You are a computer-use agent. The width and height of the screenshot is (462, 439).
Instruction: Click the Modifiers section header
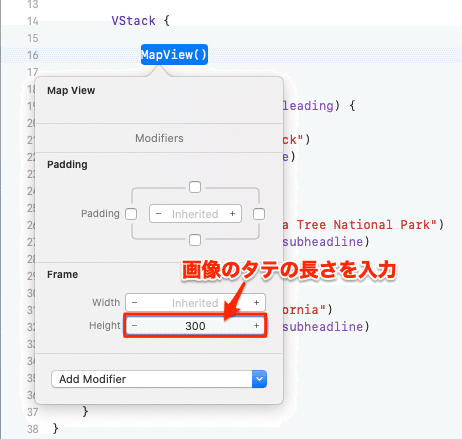point(159,138)
